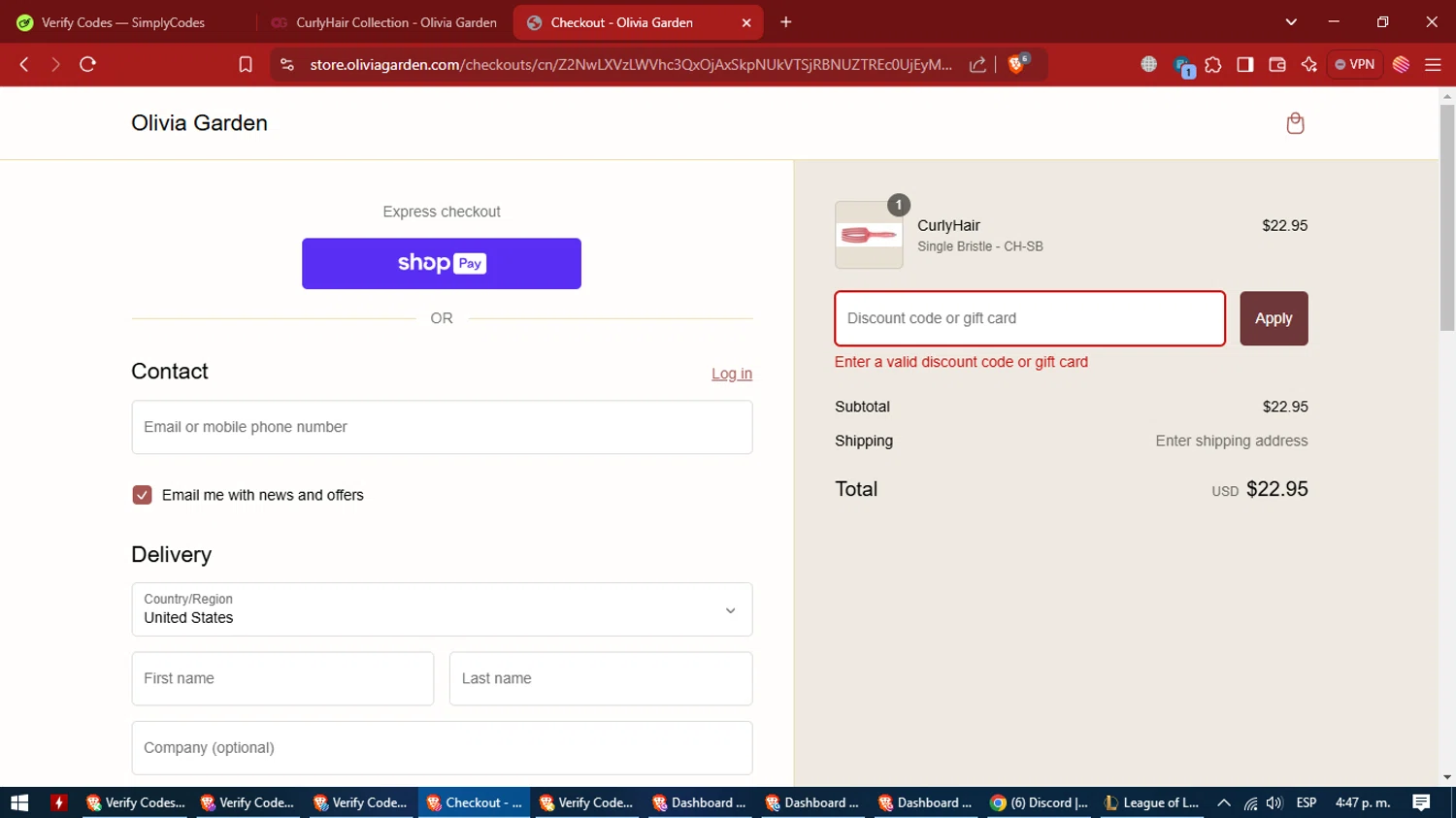Toggle the browser sidebar panel icon
This screenshot has width=1456, height=818.
click(1245, 64)
